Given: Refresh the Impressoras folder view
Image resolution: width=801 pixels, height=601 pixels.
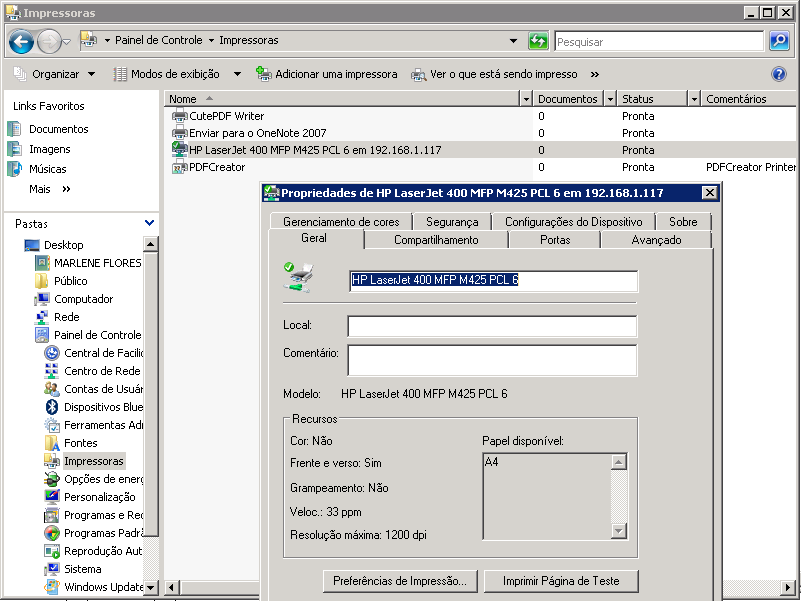Looking at the screenshot, I should [538, 41].
